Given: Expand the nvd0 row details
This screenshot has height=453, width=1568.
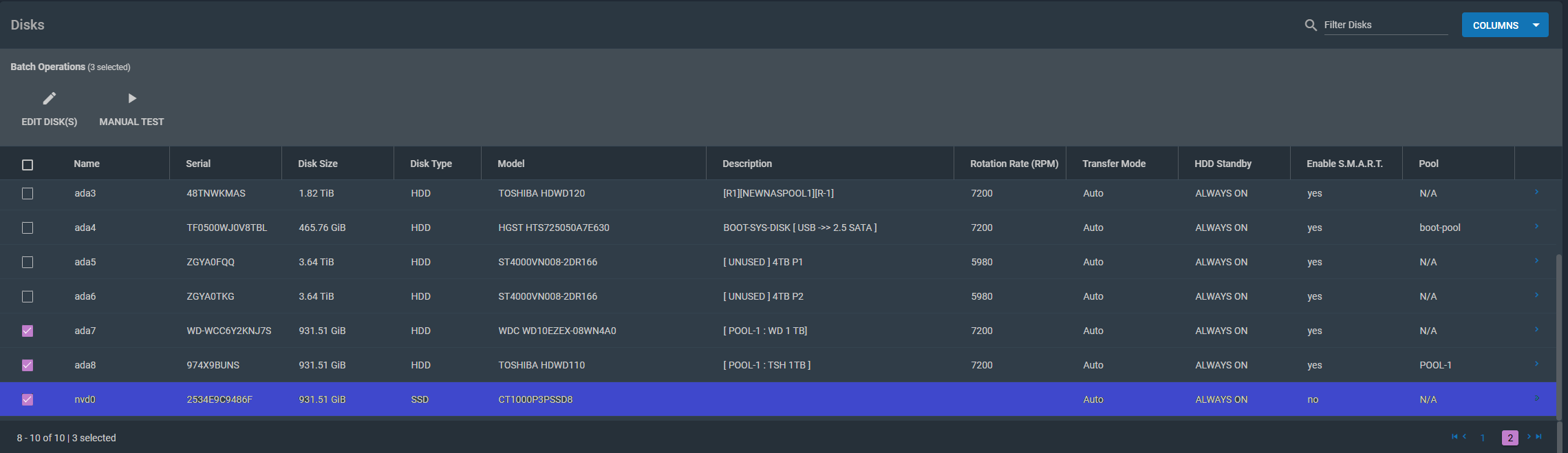Looking at the screenshot, I should [1536, 399].
